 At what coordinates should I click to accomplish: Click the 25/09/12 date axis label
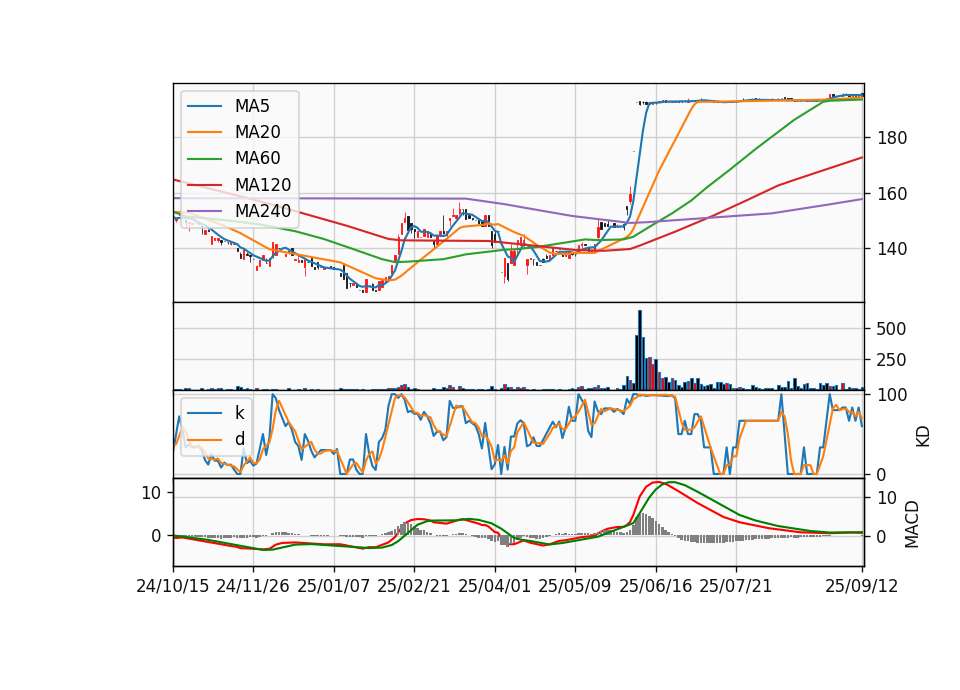[861, 586]
